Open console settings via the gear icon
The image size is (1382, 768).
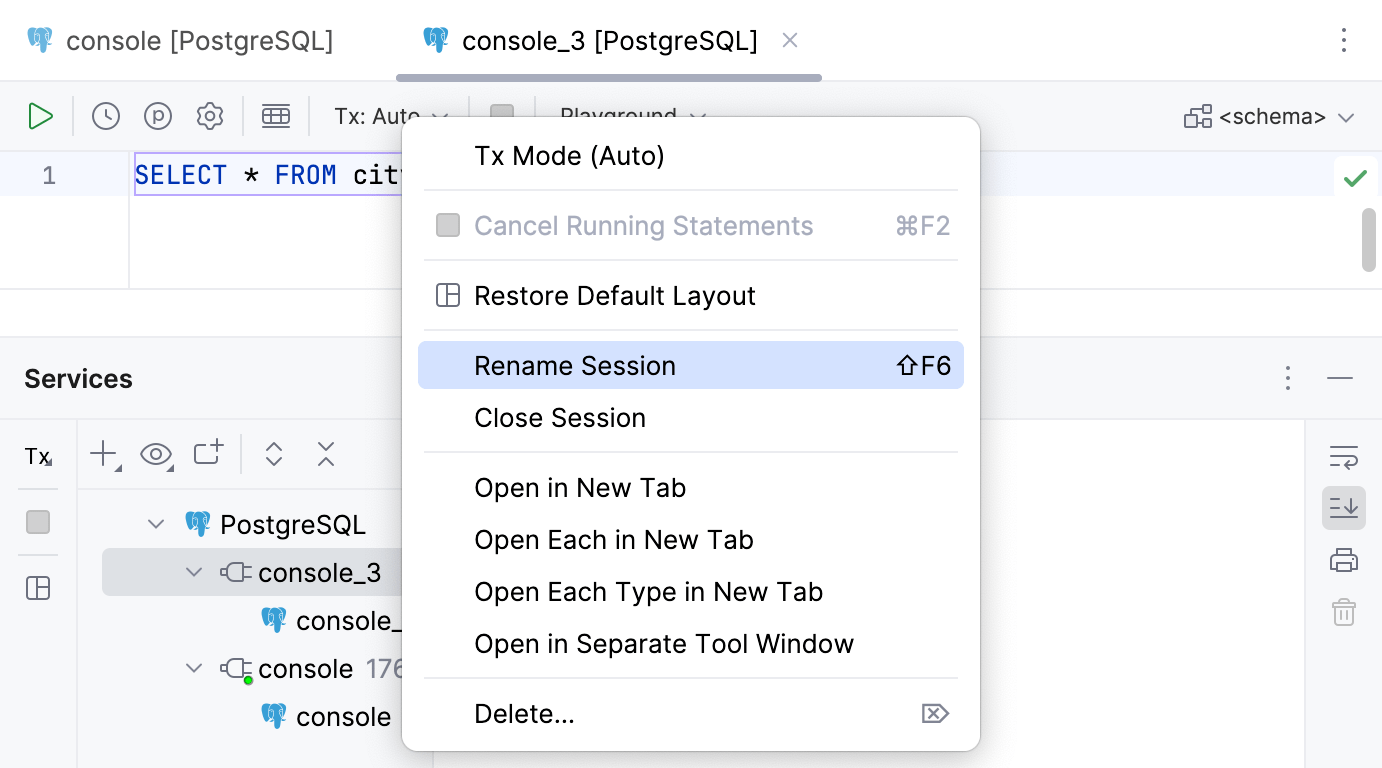210,115
